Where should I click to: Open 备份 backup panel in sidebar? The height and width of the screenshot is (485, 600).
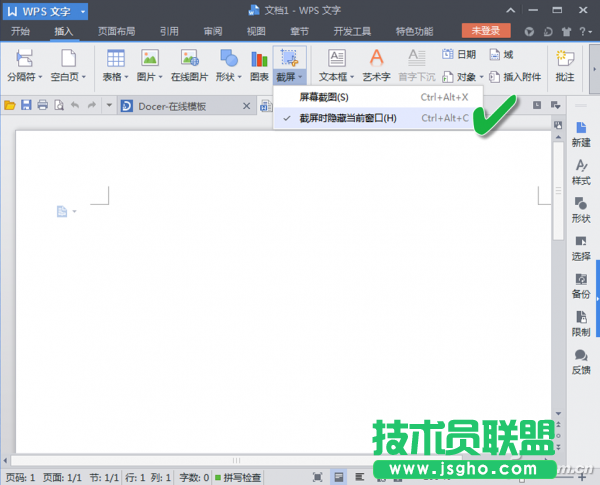[x=581, y=286]
